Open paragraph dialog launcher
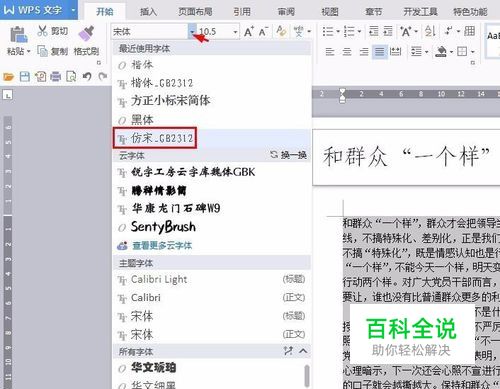 (x=472, y=63)
